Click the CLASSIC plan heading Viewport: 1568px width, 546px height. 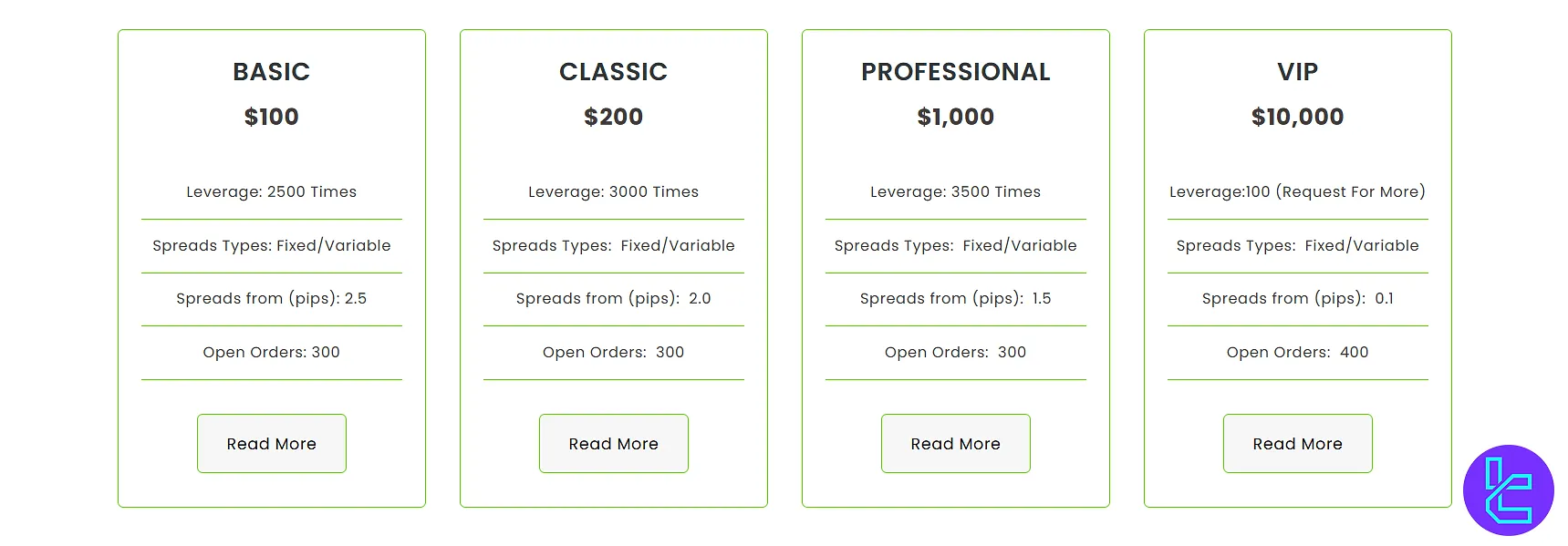pyautogui.click(x=613, y=72)
